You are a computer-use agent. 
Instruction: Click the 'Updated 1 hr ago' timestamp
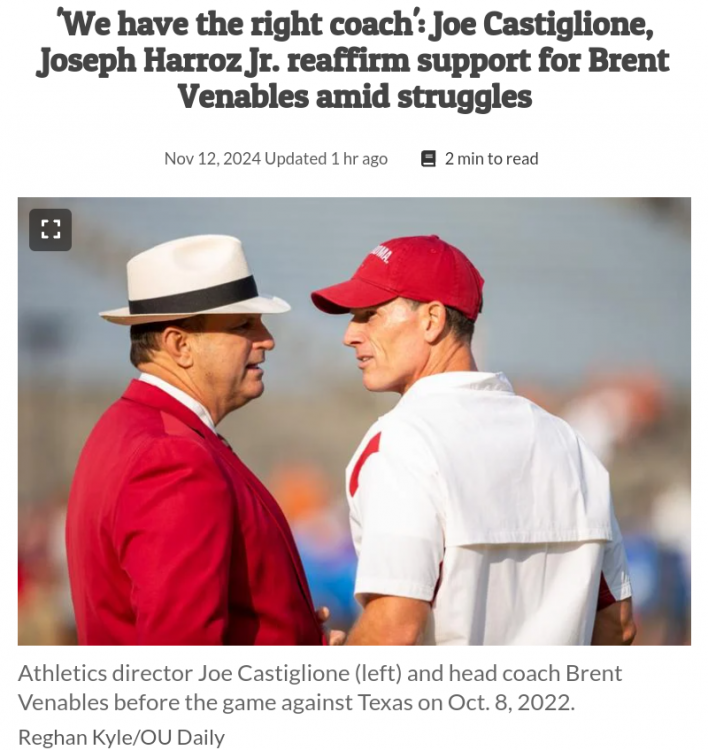coord(326,158)
